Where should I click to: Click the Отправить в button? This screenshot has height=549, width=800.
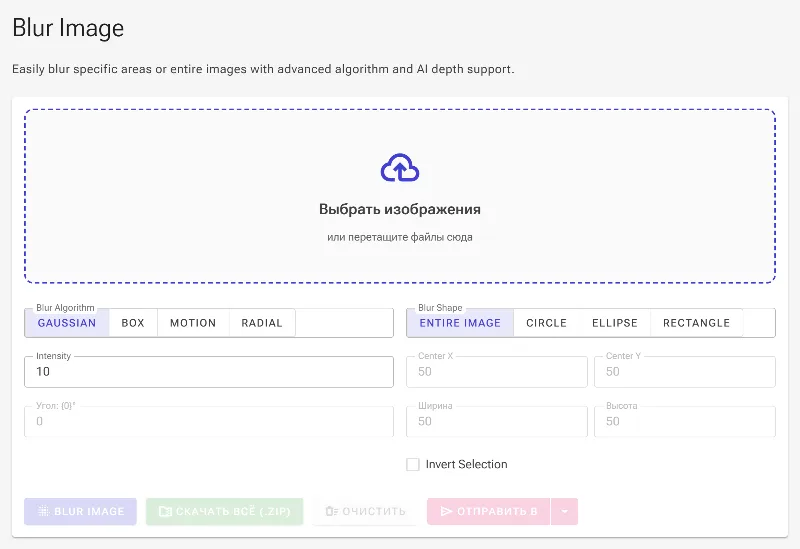coord(489,511)
